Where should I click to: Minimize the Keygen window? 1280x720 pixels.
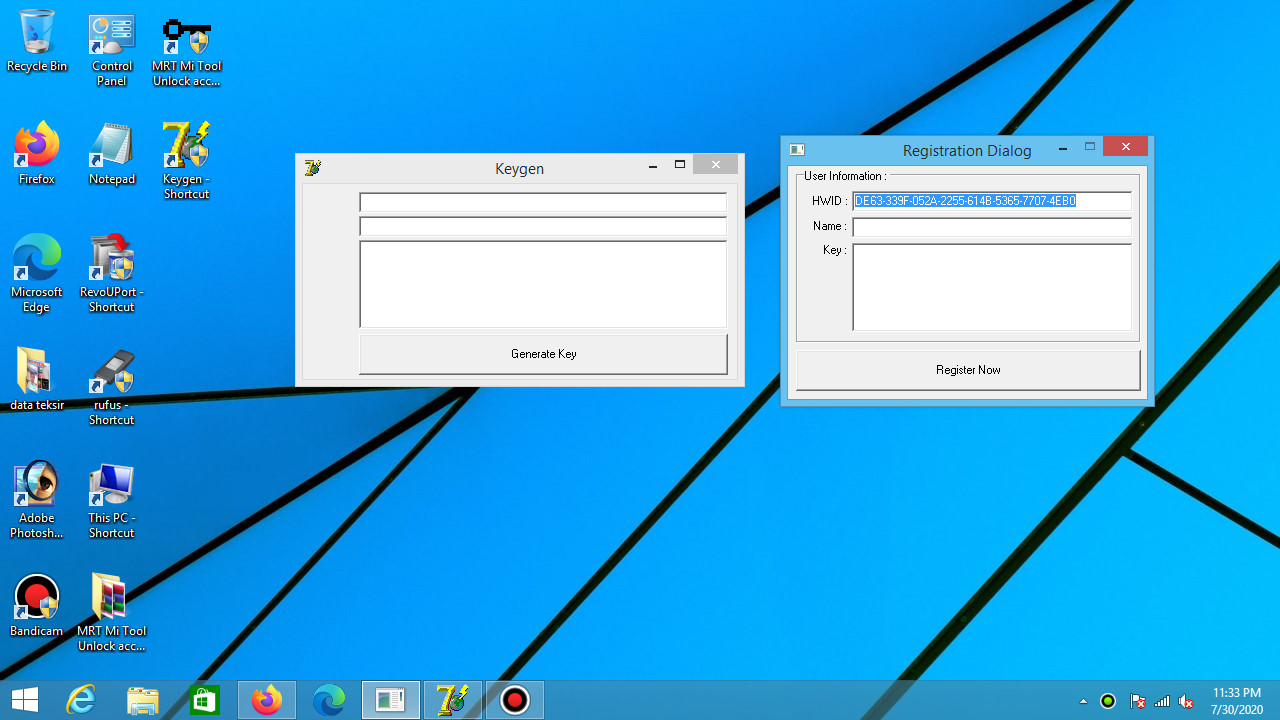click(x=653, y=166)
